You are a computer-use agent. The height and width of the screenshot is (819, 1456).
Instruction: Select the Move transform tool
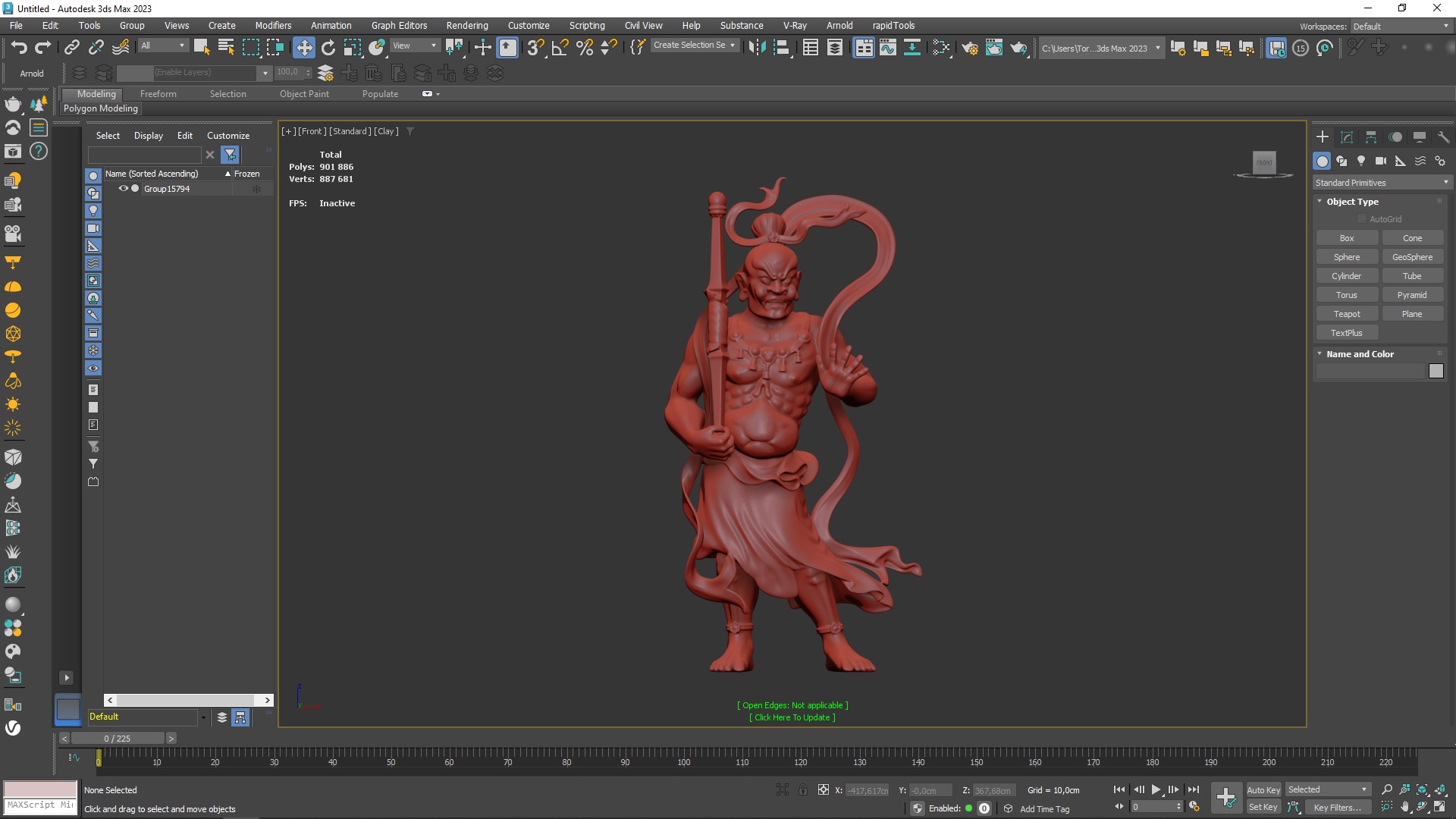[303, 47]
